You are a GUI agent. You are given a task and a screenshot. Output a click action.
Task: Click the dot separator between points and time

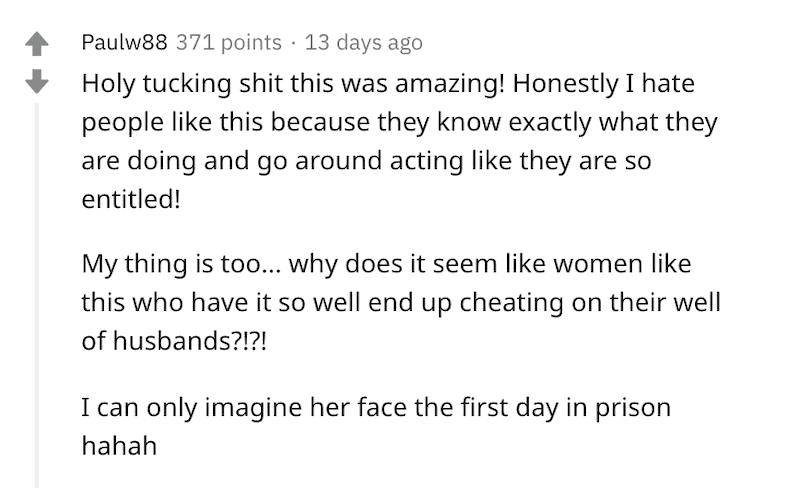293,43
